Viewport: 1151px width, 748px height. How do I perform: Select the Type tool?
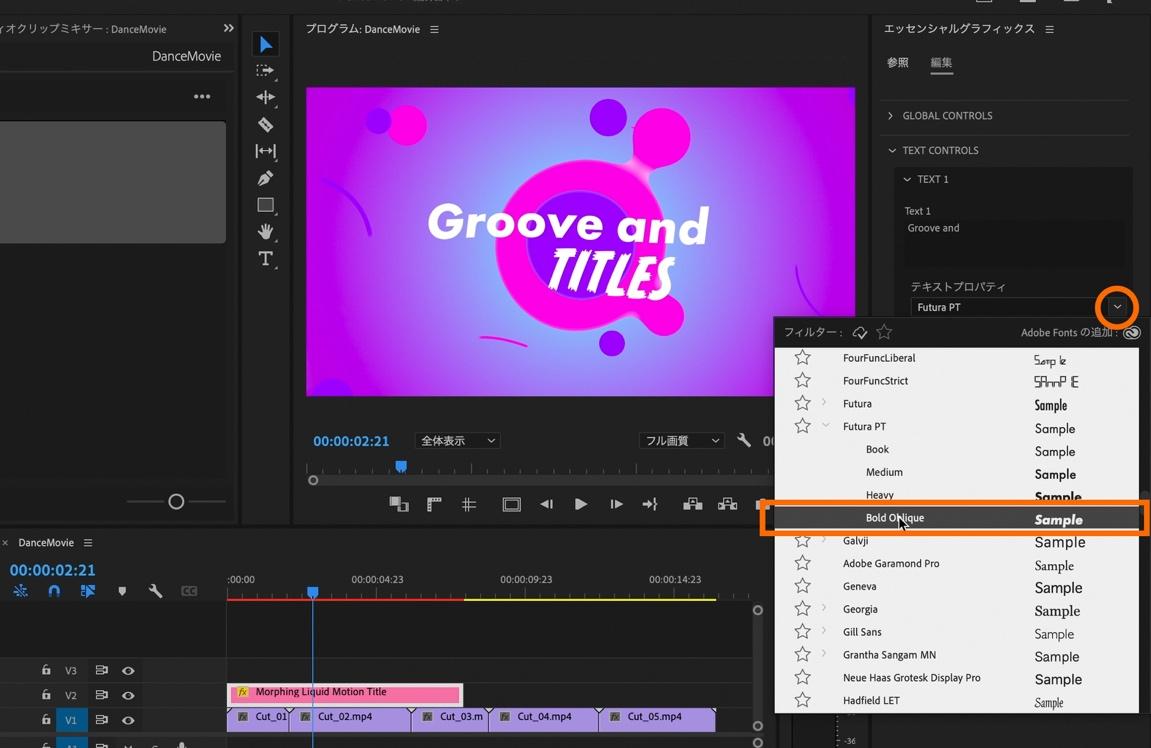click(265, 258)
